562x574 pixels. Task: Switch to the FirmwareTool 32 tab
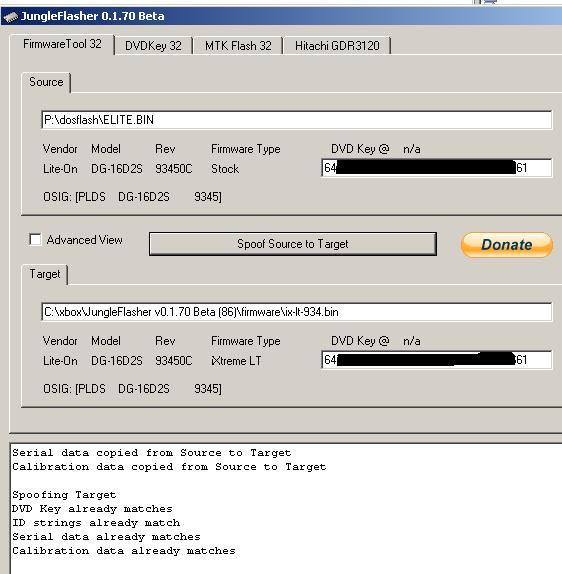pyautogui.click(x=62, y=44)
